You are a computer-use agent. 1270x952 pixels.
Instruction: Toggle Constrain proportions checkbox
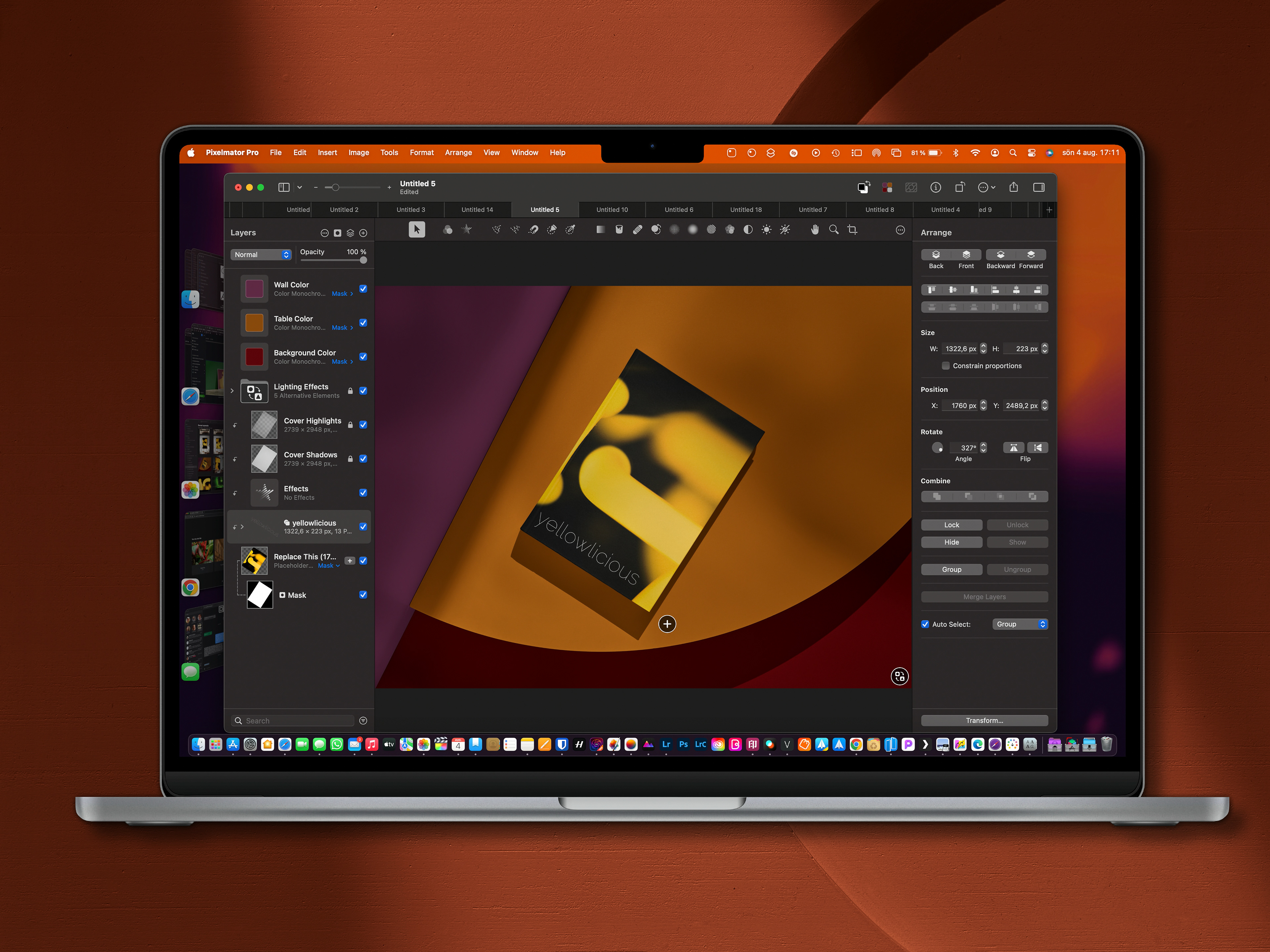pyautogui.click(x=945, y=366)
